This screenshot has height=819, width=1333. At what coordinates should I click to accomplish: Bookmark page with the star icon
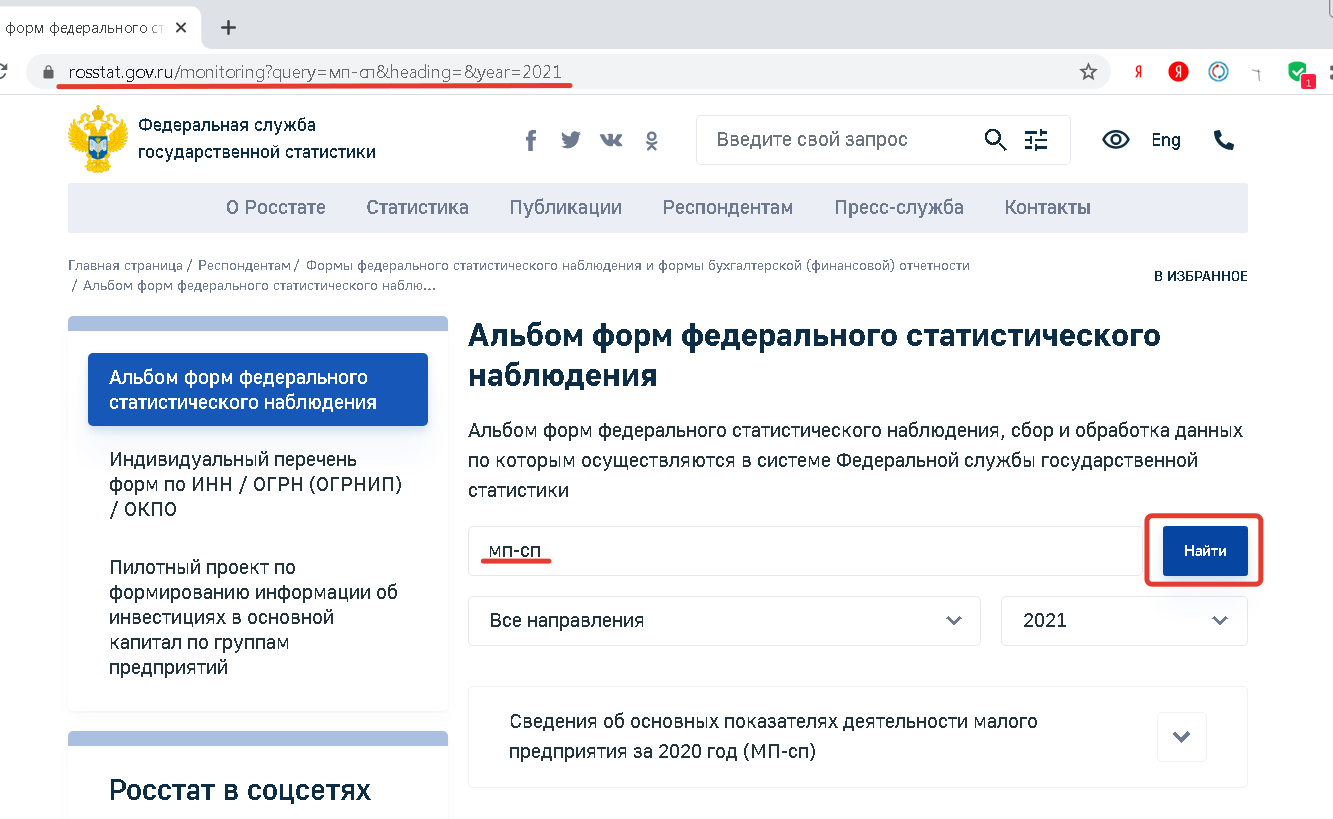point(1088,72)
